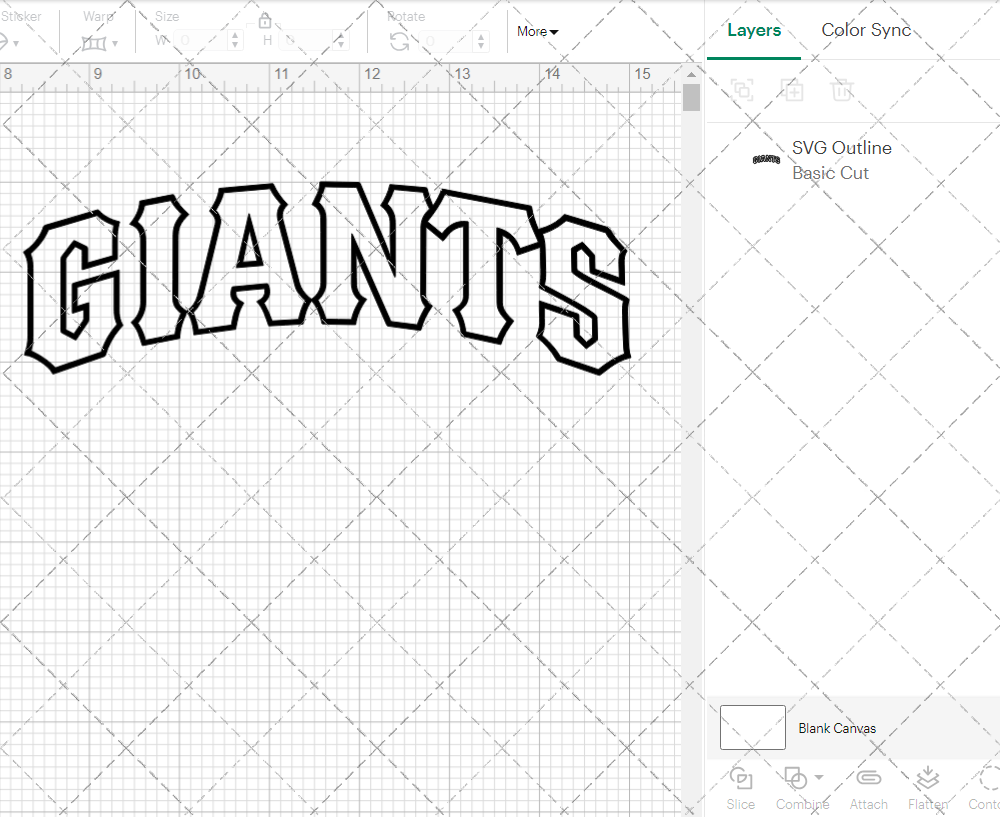Screen dimensions: 1000x817
Task: Click the vertical canvas scrollbar thumb
Action: click(x=691, y=98)
